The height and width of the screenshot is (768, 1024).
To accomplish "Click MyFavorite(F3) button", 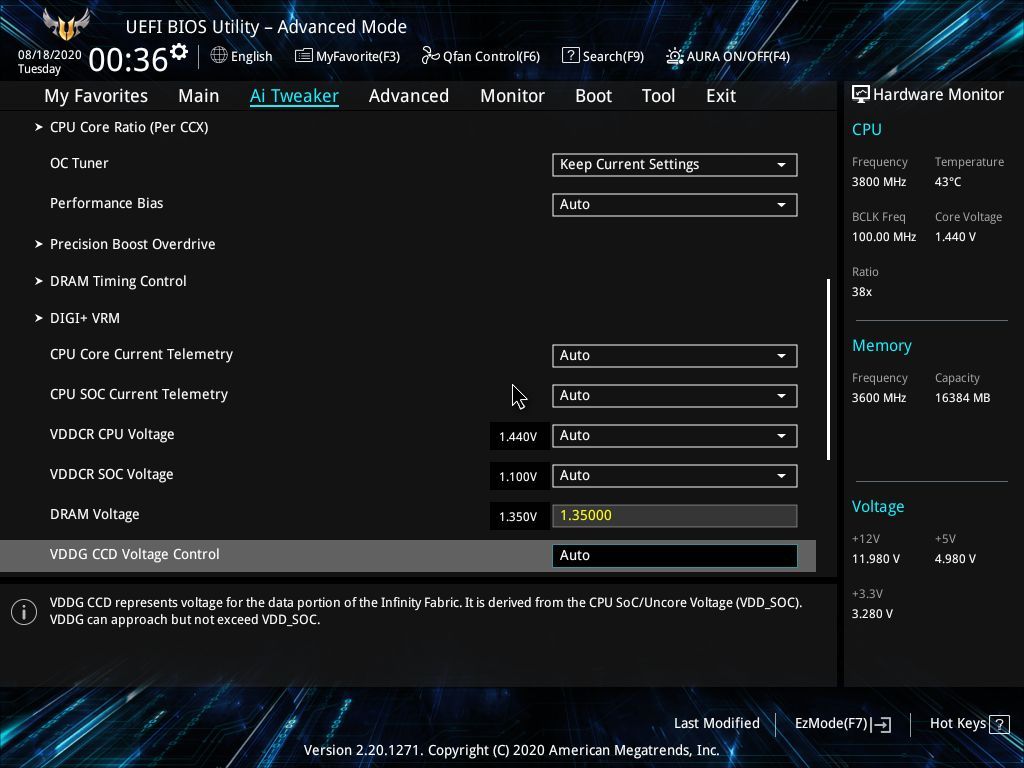I will pyautogui.click(x=347, y=56).
